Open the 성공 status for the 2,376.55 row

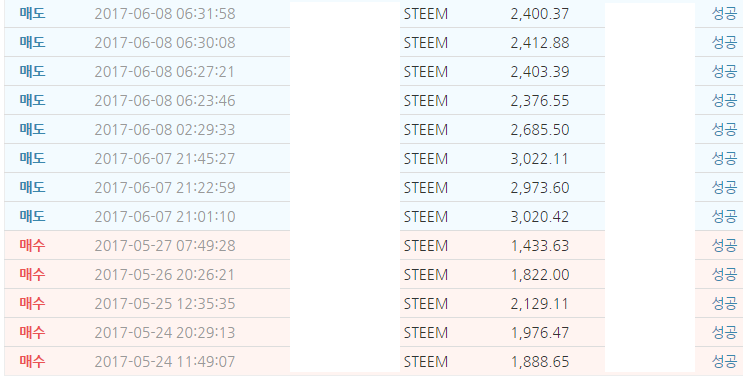click(x=724, y=101)
